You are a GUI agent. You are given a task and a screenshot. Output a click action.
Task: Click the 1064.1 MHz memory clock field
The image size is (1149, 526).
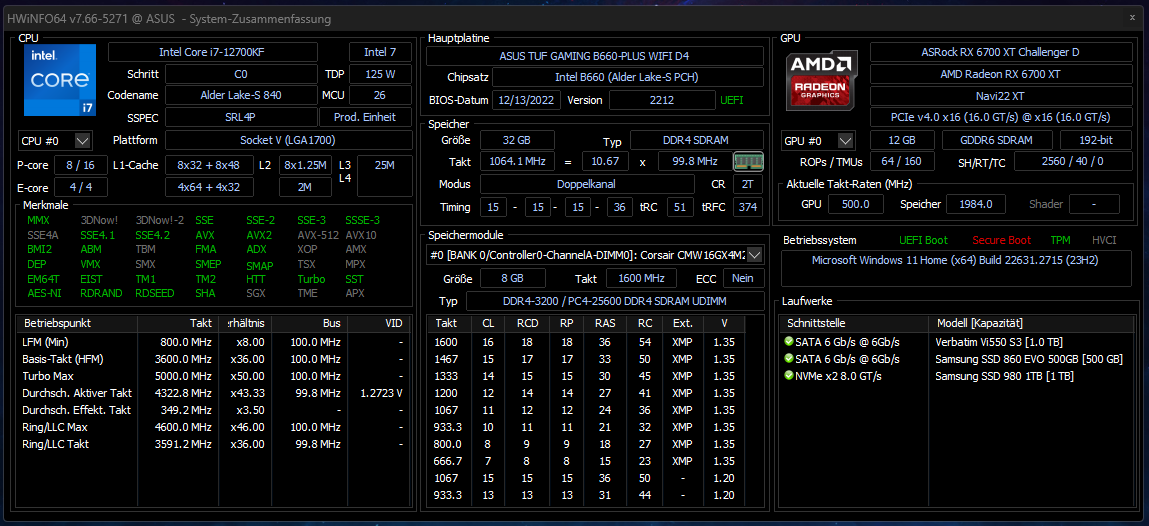coord(517,161)
